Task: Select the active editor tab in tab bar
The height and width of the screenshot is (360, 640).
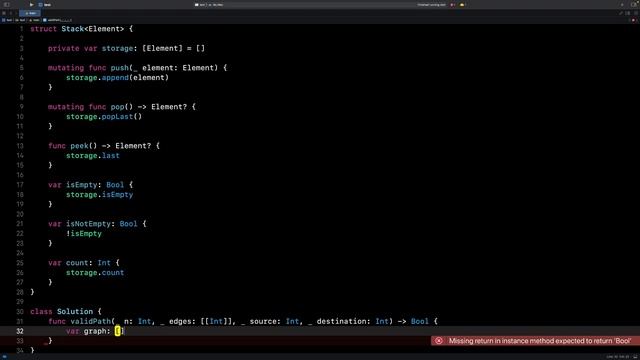Action: 31,13
